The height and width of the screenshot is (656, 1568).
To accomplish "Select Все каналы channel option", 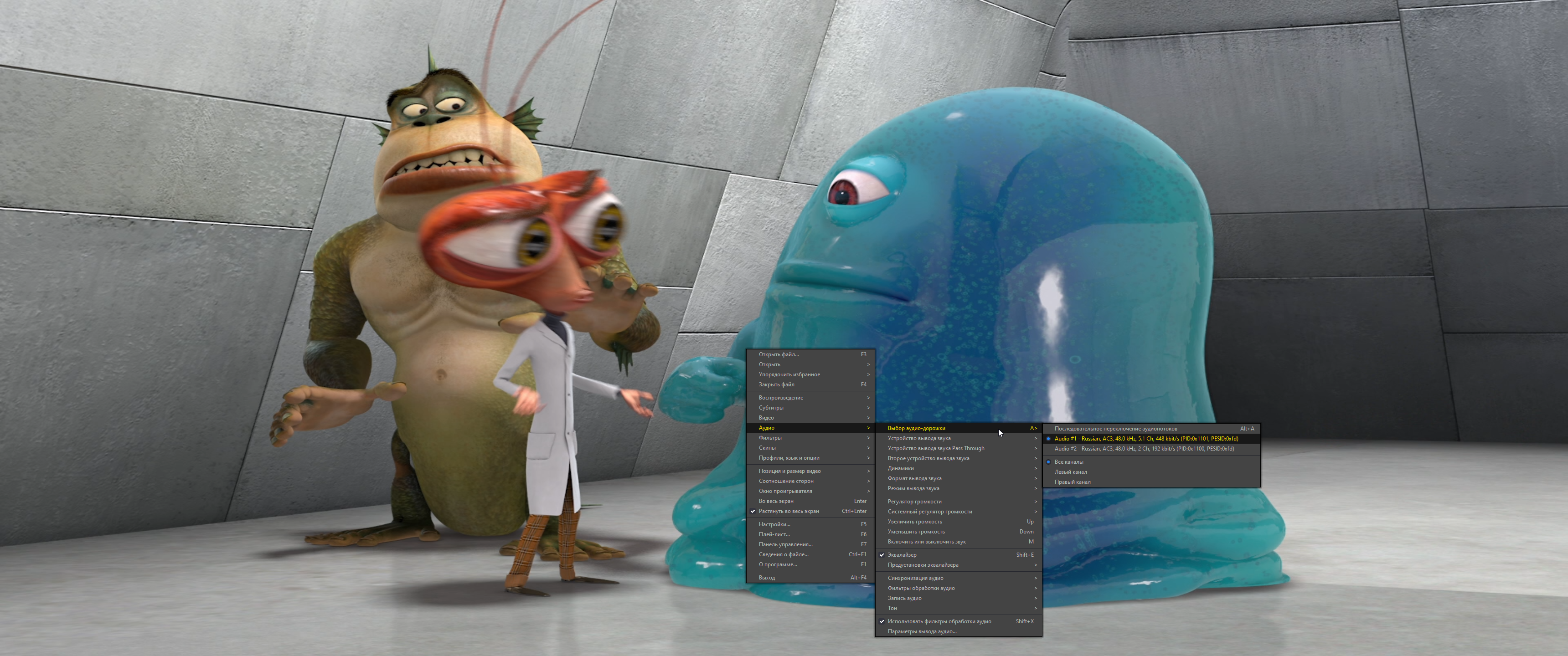I will coord(1068,462).
